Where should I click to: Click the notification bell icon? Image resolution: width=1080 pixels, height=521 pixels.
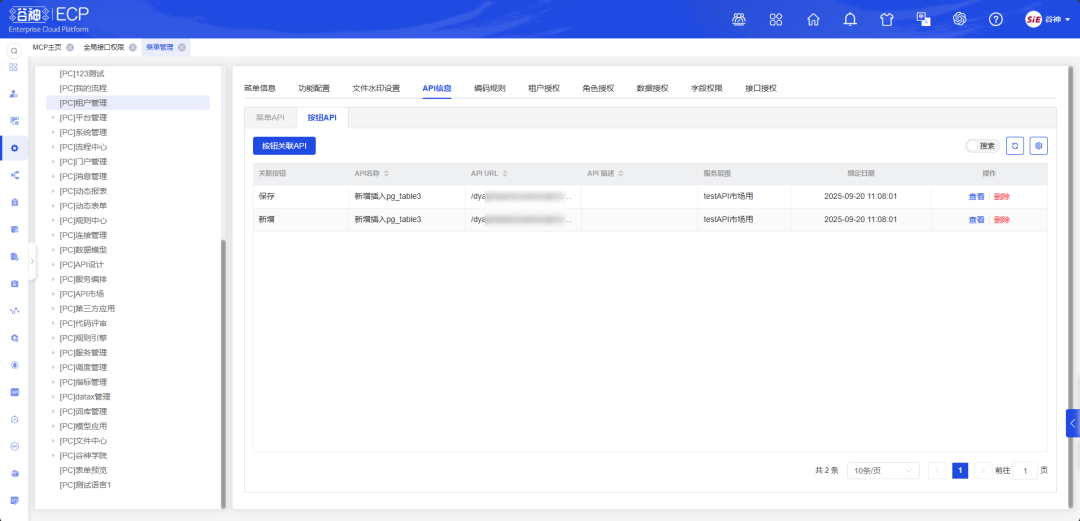pyautogui.click(x=850, y=19)
